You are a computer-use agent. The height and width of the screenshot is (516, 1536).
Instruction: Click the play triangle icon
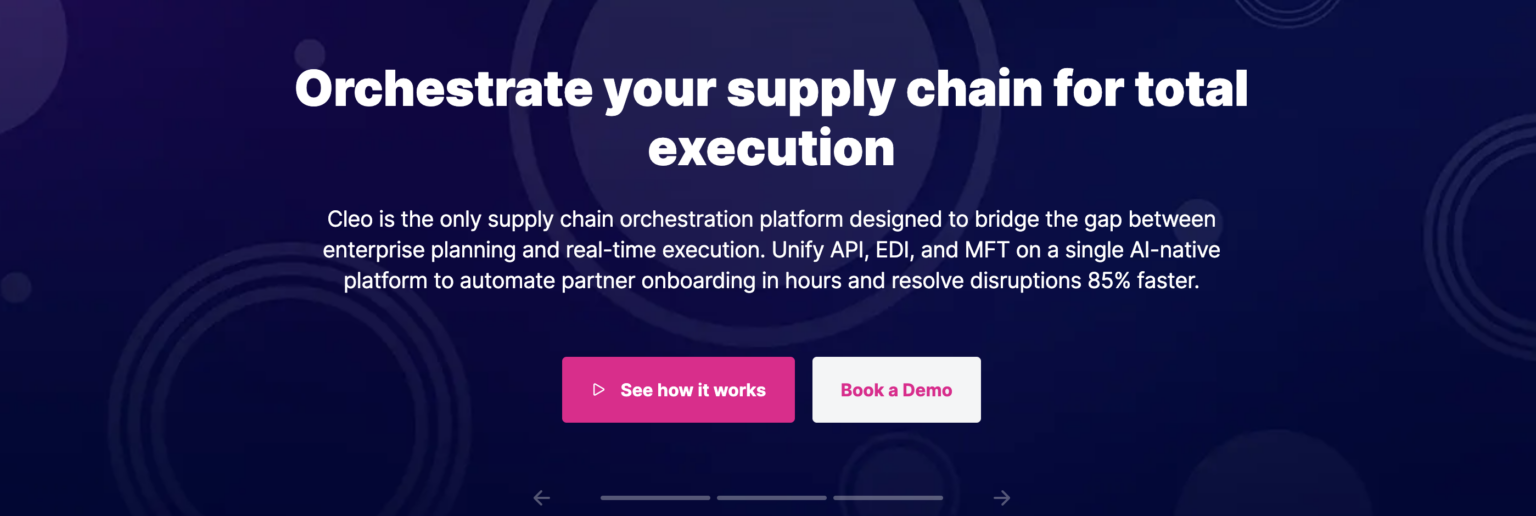(x=599, y=390)
